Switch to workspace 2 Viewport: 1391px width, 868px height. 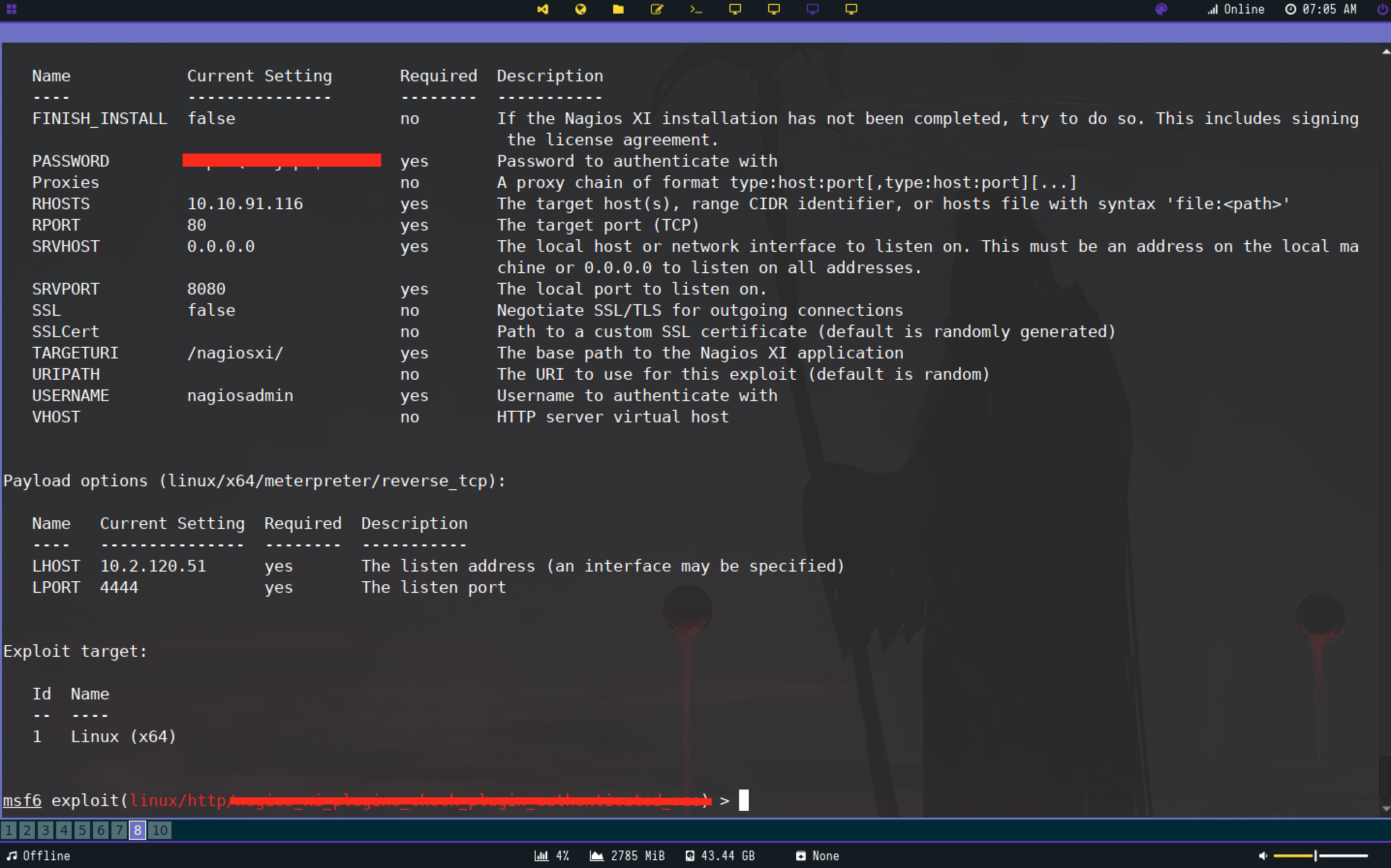pyautogui.click(x=27, y=830)
